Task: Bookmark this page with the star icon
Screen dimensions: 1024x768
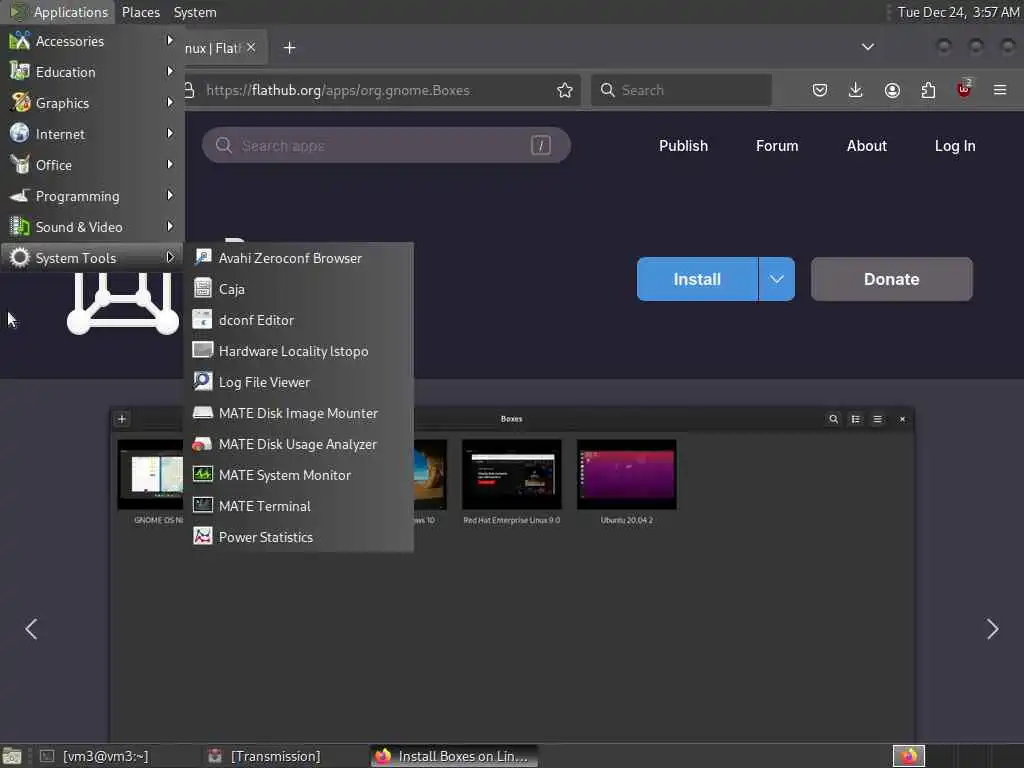Action: 565,90
